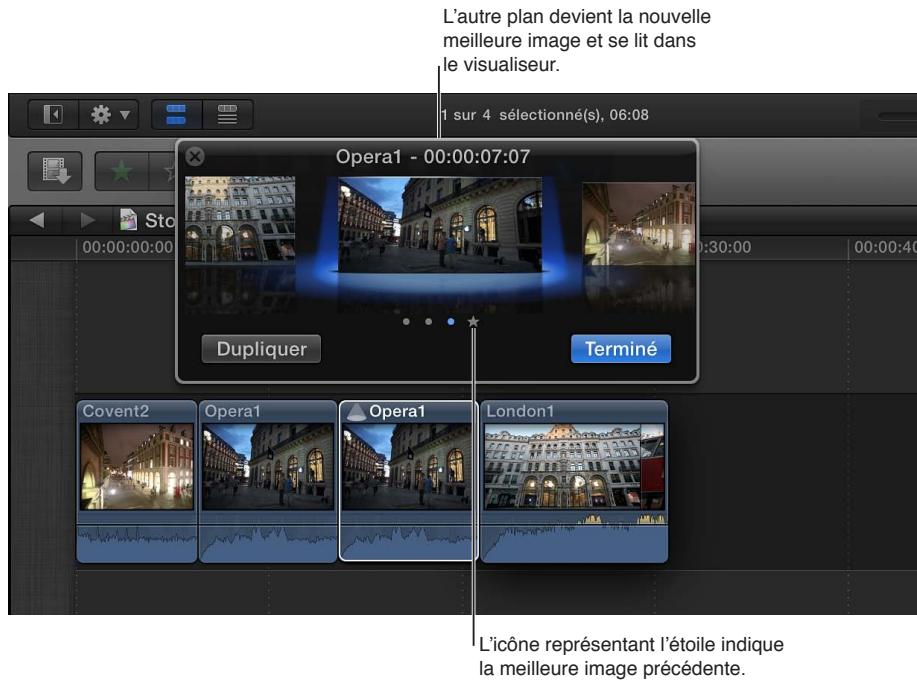
Task: Switch to list view
Action: click(x=227, y=114)
